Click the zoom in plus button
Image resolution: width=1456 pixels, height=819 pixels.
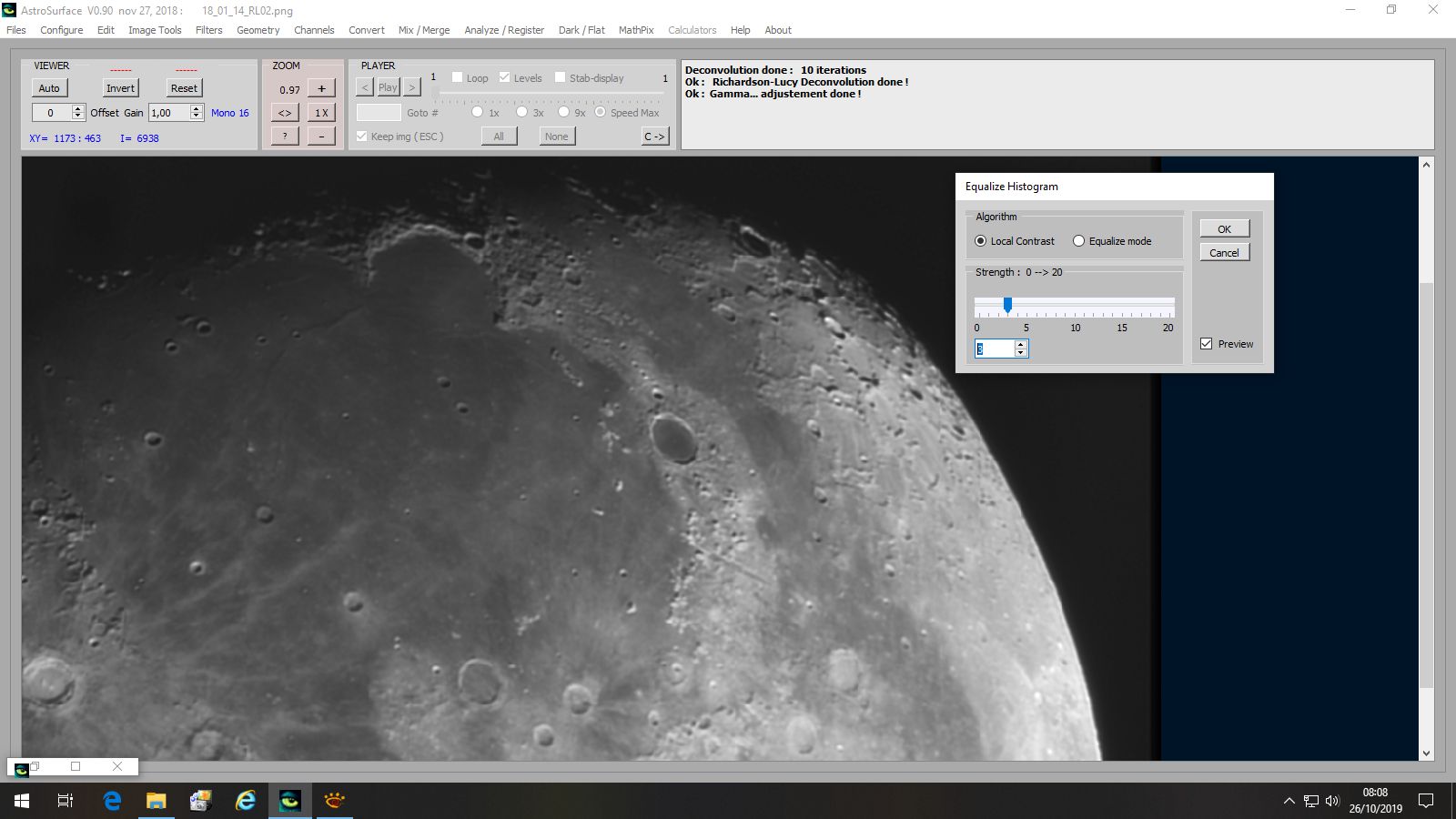click(321, 88)
